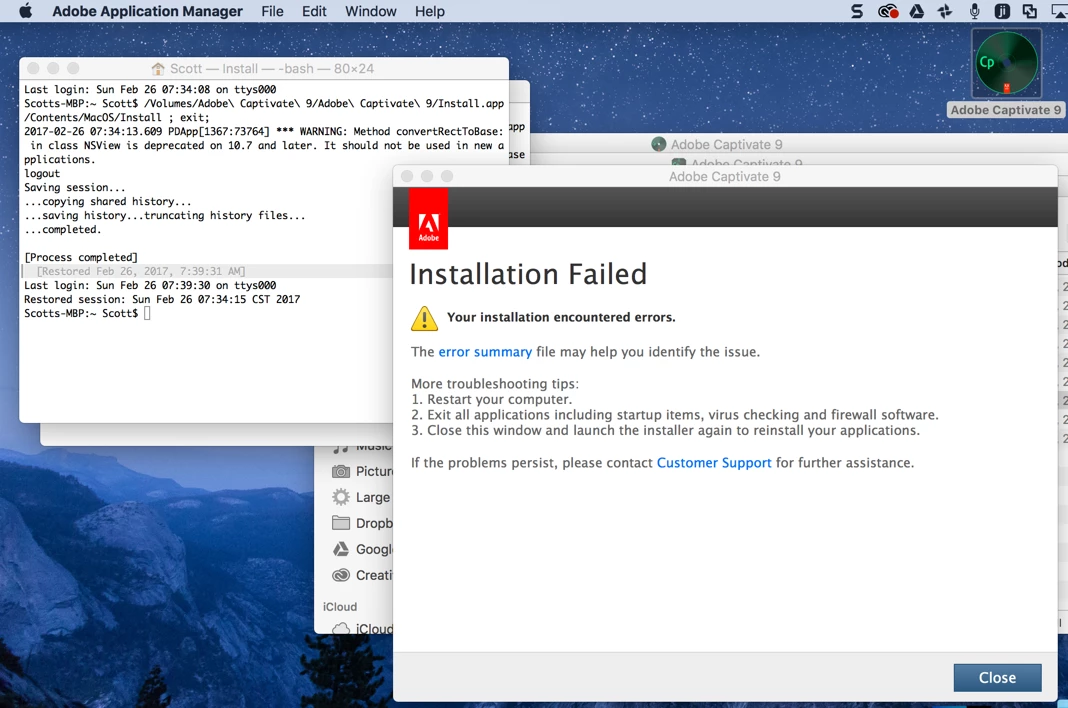This screenshot has width=1068, height=708.
Task: Click the disc icon beside Finder title Adobe Captivate 9
Action: pyautogui.click(x=659, y=144)
